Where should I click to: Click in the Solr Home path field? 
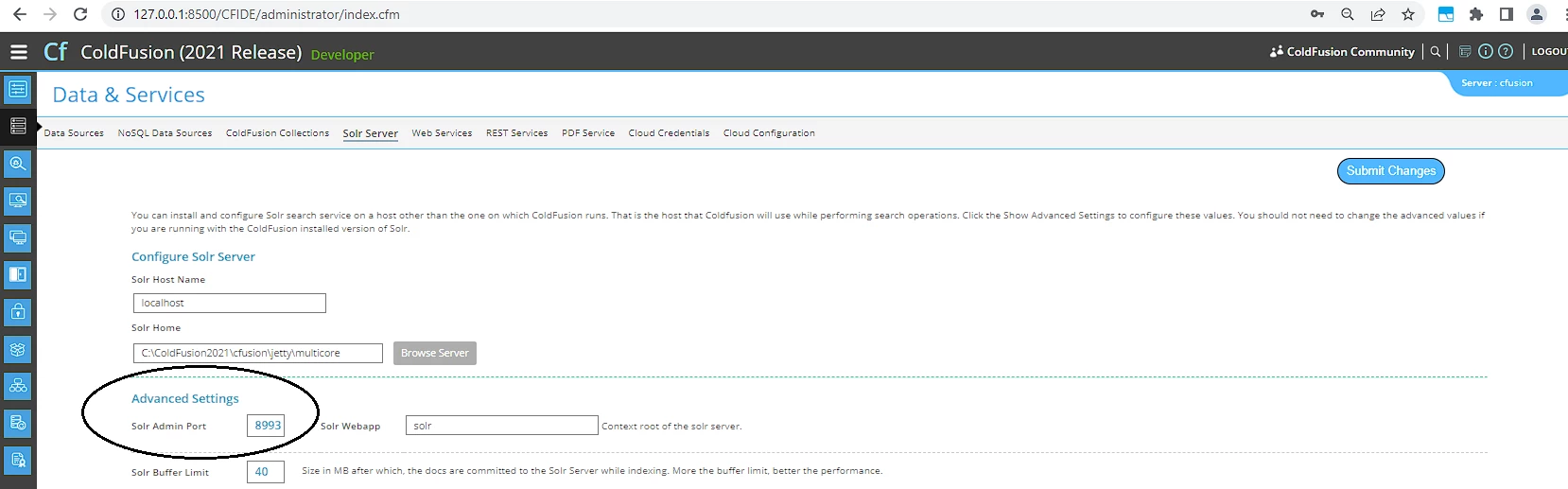pyautogui.click(x=258, y=354)
